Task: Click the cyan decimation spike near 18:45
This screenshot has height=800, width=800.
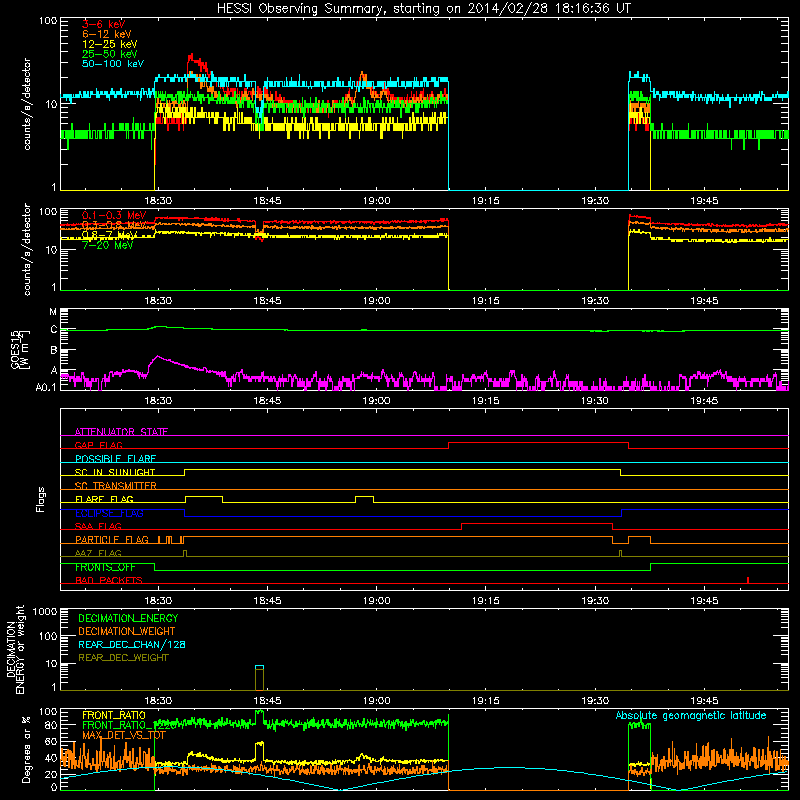Action: [260, 667]
